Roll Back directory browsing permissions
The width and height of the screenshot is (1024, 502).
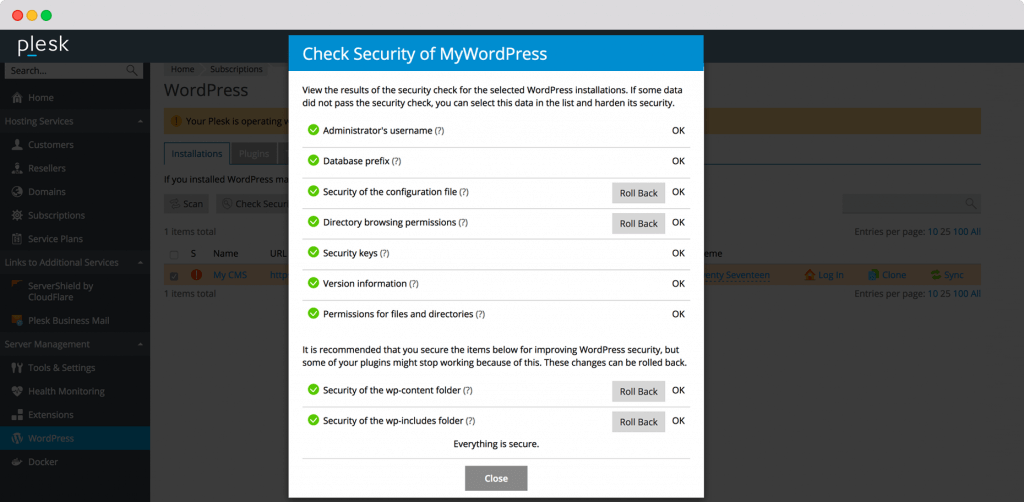pyautogui.click(x=638, y=223)
